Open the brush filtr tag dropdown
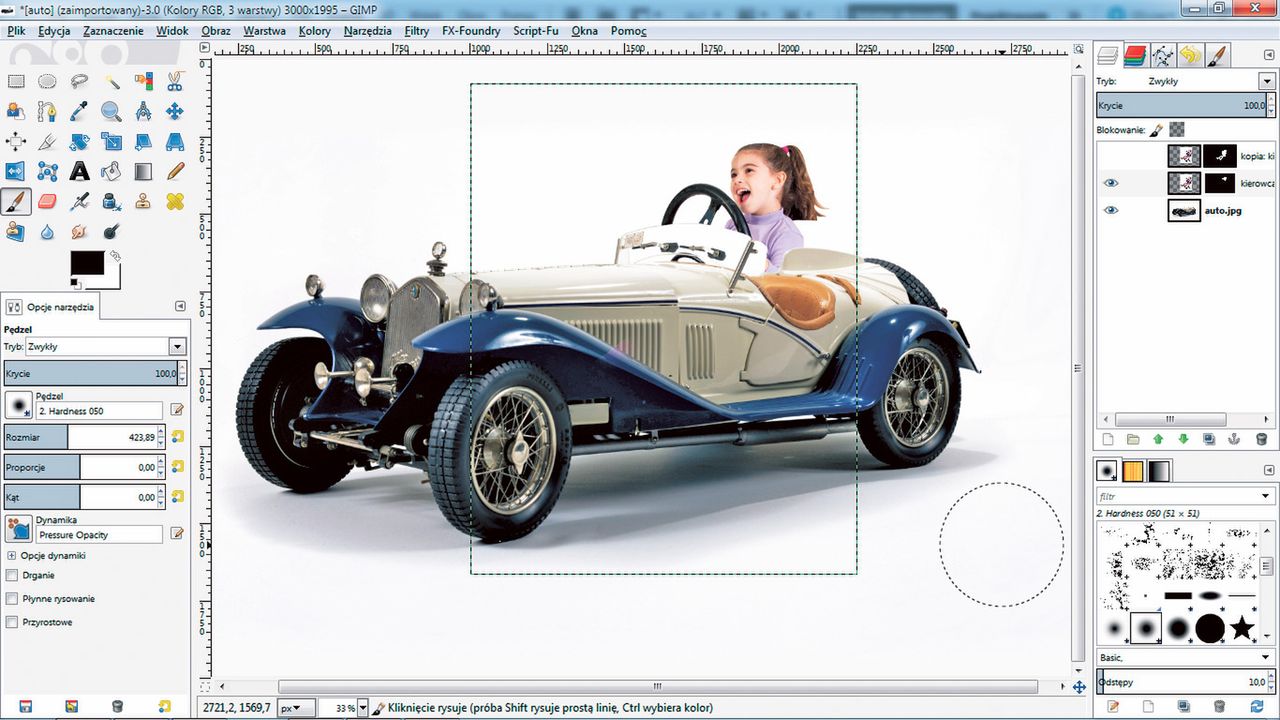Screen dimensions: 1280x720 coord(1265,496)
